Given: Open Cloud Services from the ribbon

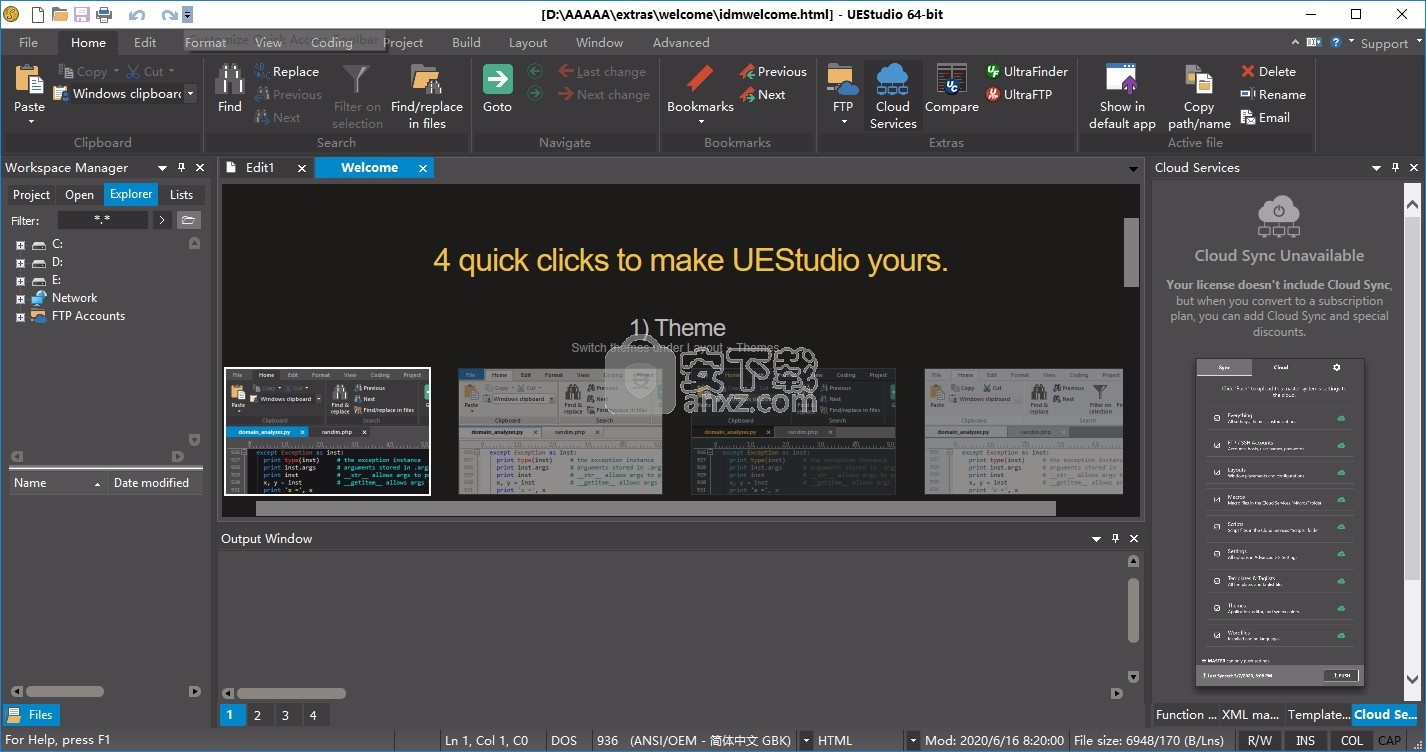Looking at the screenshot, I should pyautogui.click(x=893, y=96).
